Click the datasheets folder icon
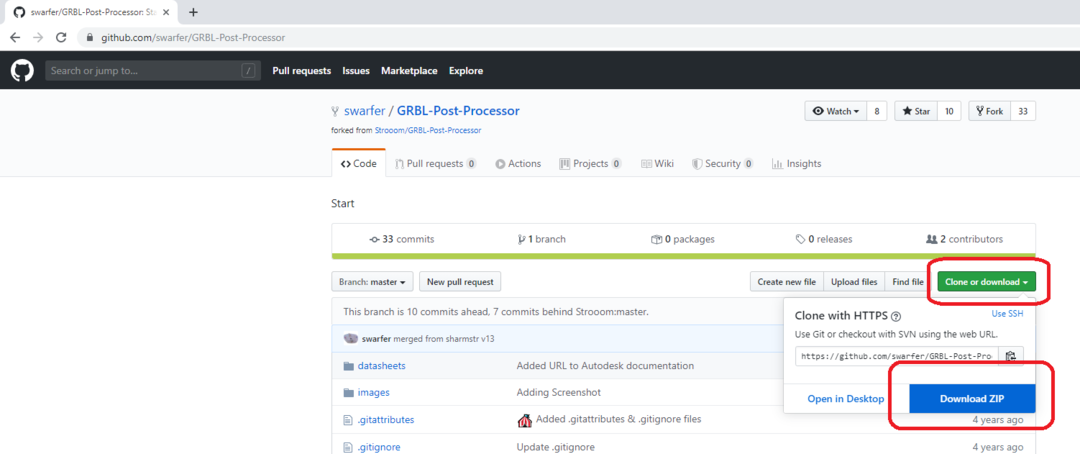 pyautogui.click(x=348, y=366)
